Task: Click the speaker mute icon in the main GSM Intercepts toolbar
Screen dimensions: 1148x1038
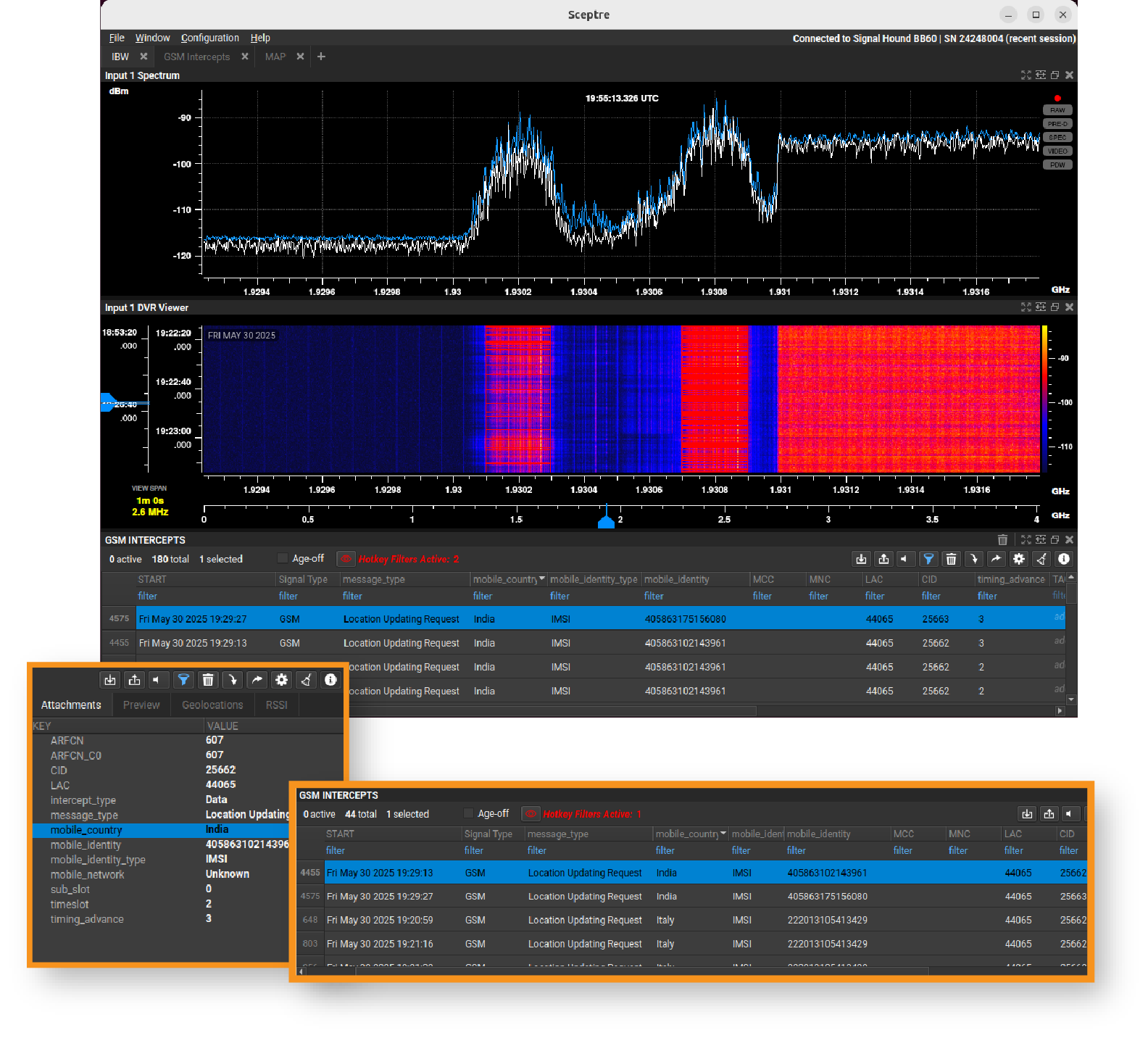Action: (x=904, y=559)
